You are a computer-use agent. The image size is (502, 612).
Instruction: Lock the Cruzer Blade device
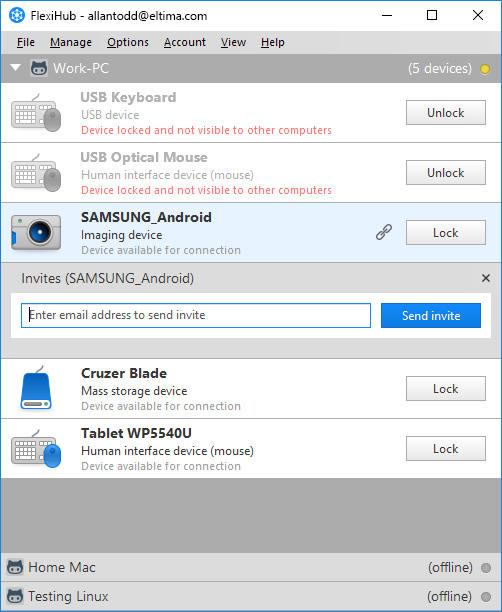[446, 389]
